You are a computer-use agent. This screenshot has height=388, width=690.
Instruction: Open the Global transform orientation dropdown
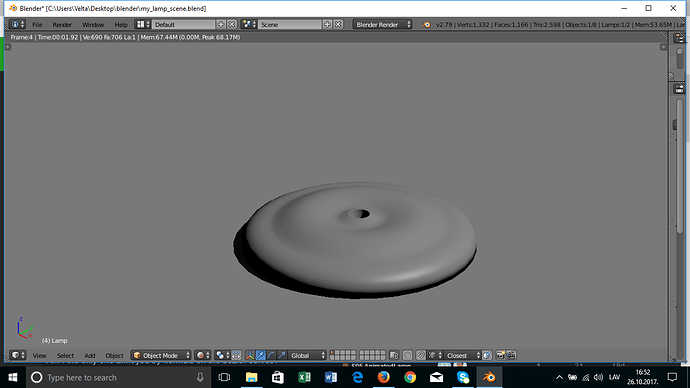[307, 355]
